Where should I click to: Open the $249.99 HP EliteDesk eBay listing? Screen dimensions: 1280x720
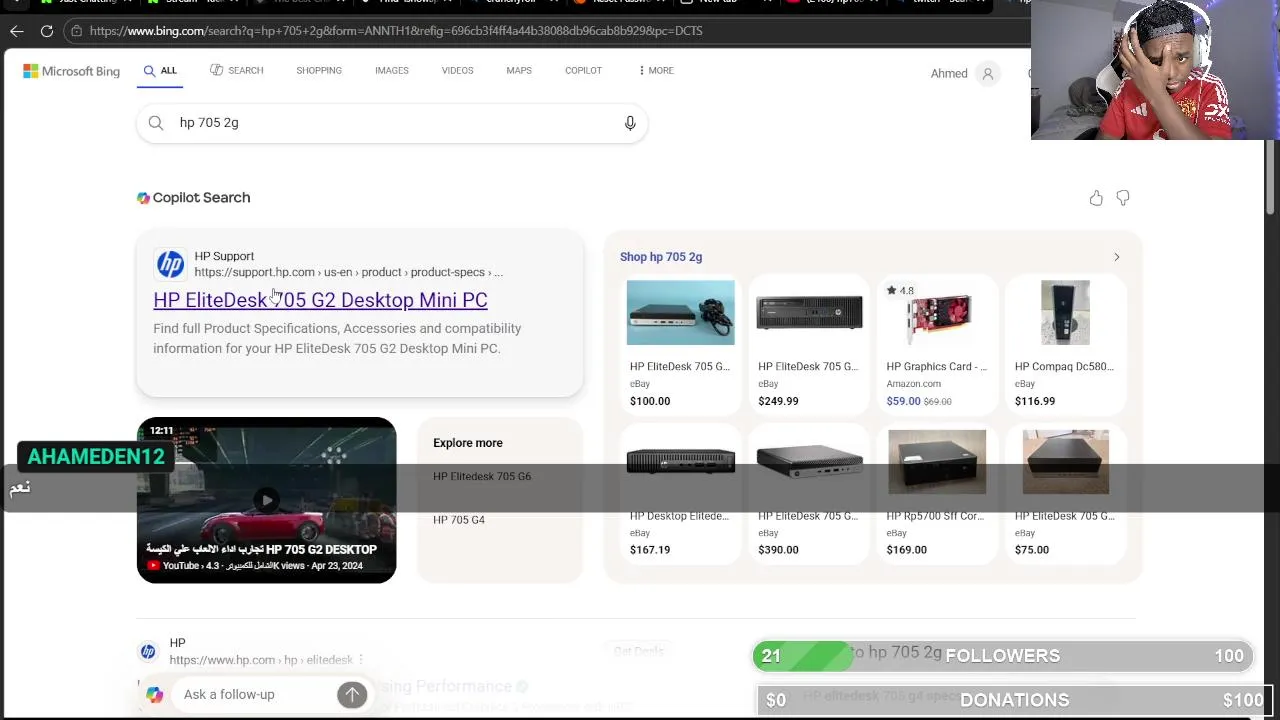coord(809,345)
